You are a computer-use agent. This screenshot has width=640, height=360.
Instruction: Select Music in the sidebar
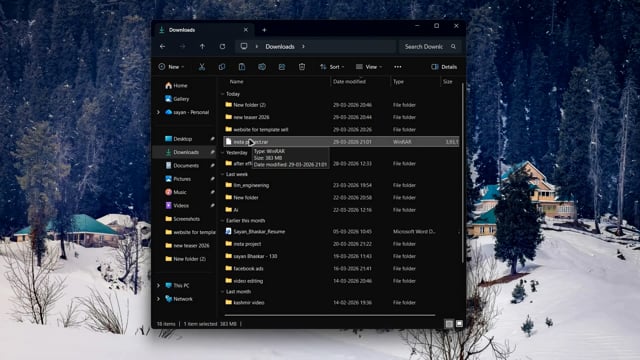(176, 192)
